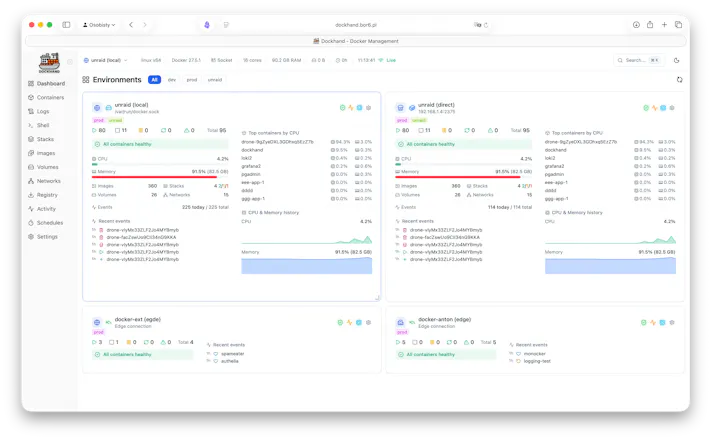This screenshot has height=440, width=711.
Task: Open the Containers page in sidebar
Action: point(46,98)
